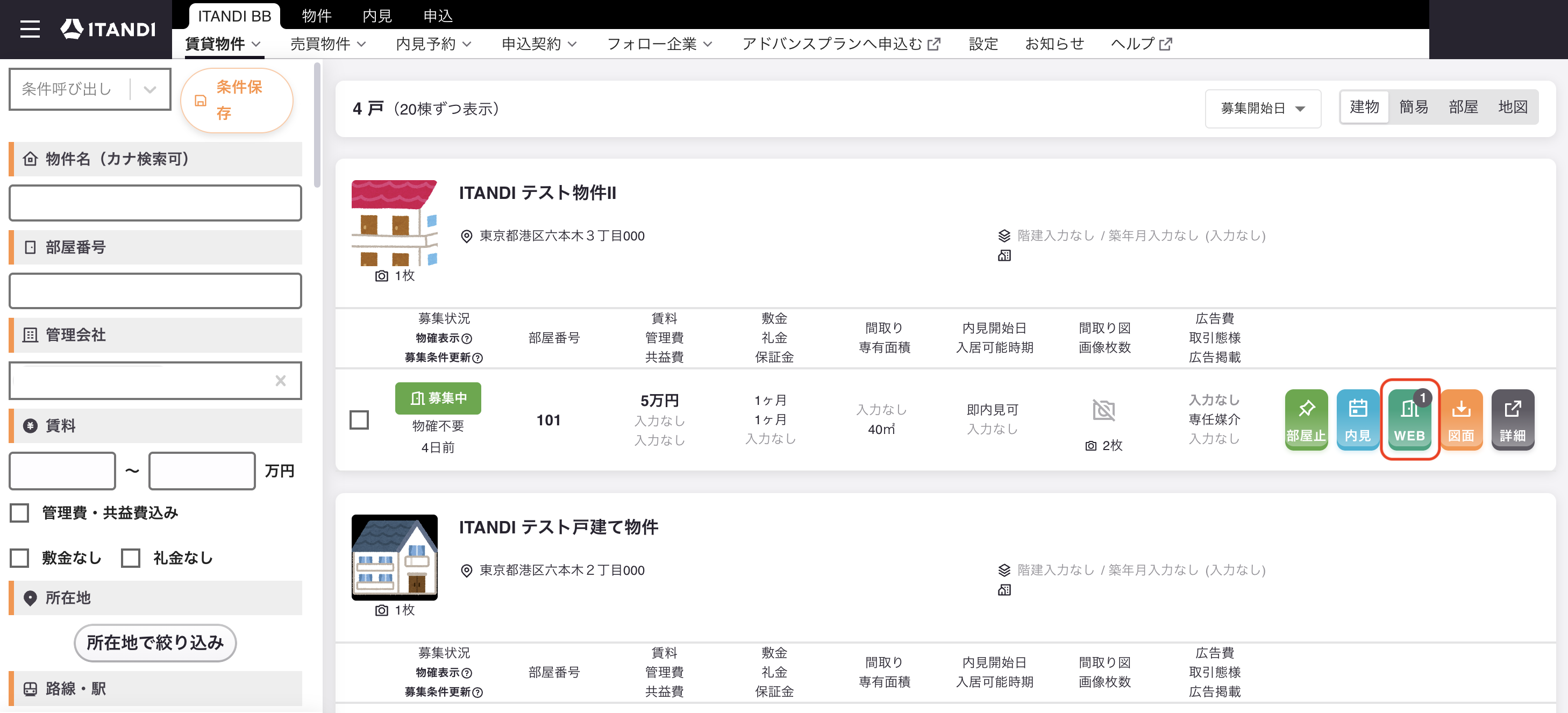1568x713 pixels.
Task: Click the address pin icon of ITANDI テスト物件II
Action: pyautogui.click(x=466, y=236)
